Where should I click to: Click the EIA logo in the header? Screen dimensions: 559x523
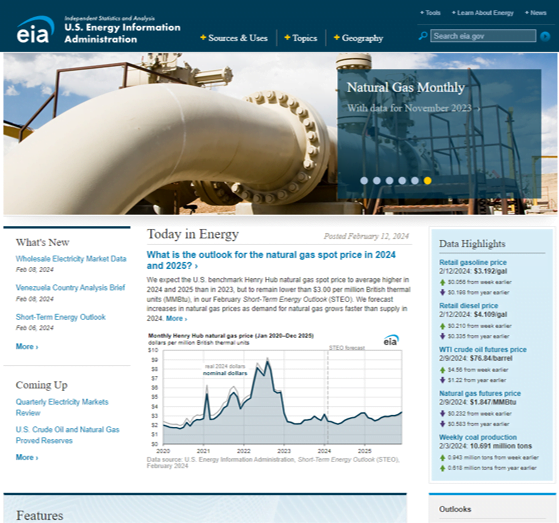pos(35,30)
